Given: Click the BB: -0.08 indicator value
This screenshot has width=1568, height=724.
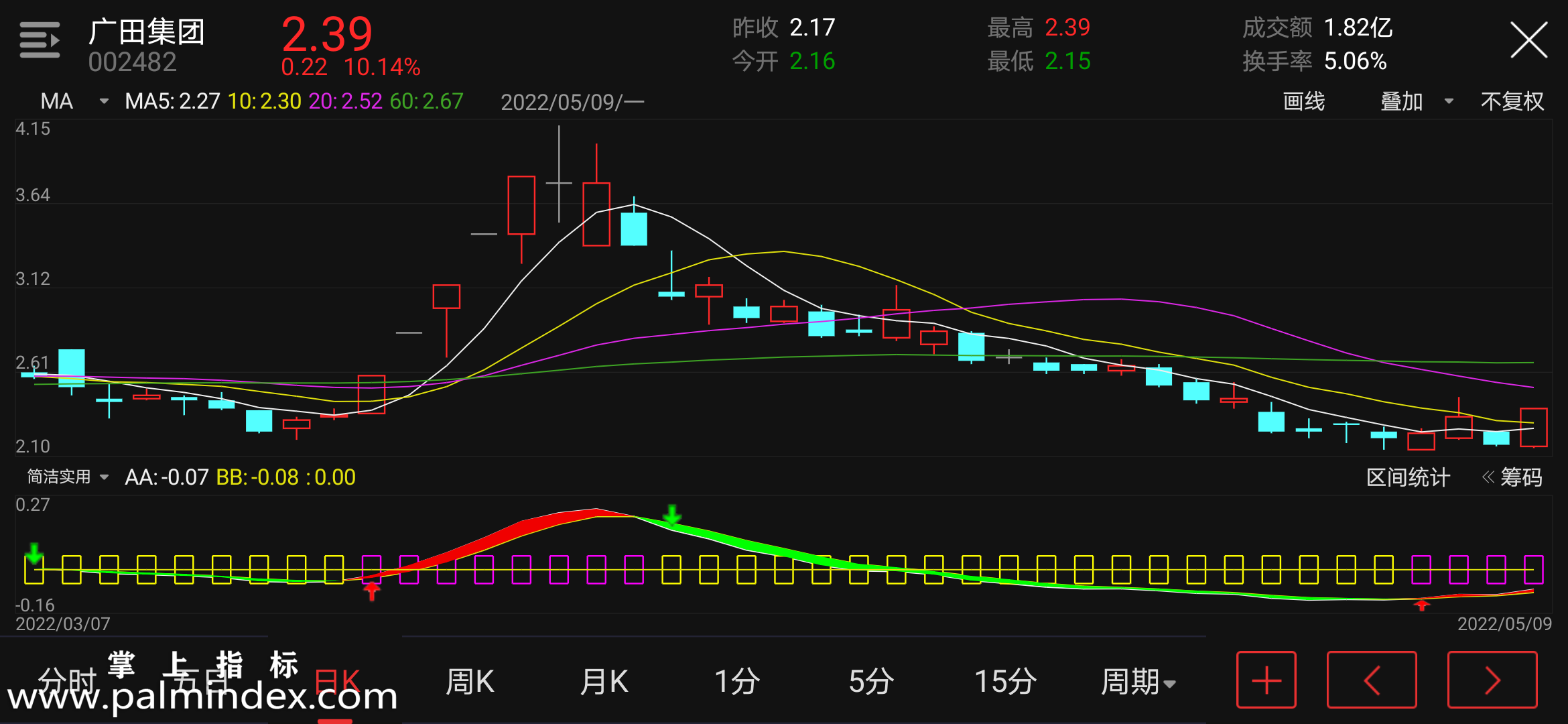Looking at the screenshot, I should [x=257, y=477].
